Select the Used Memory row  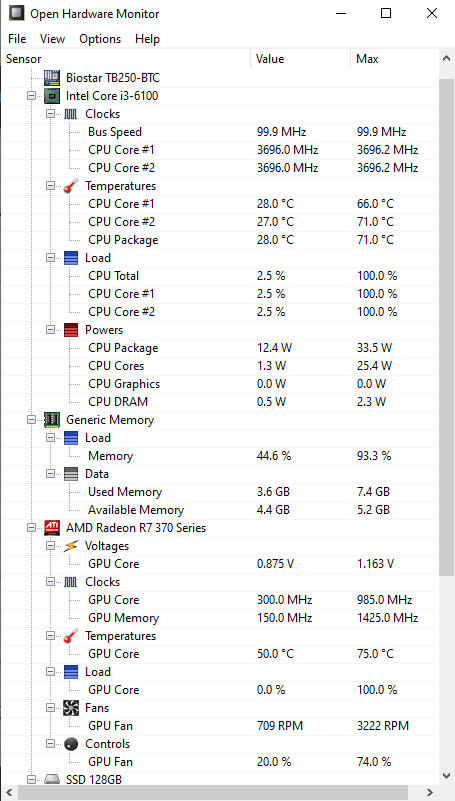click(221, 492)
